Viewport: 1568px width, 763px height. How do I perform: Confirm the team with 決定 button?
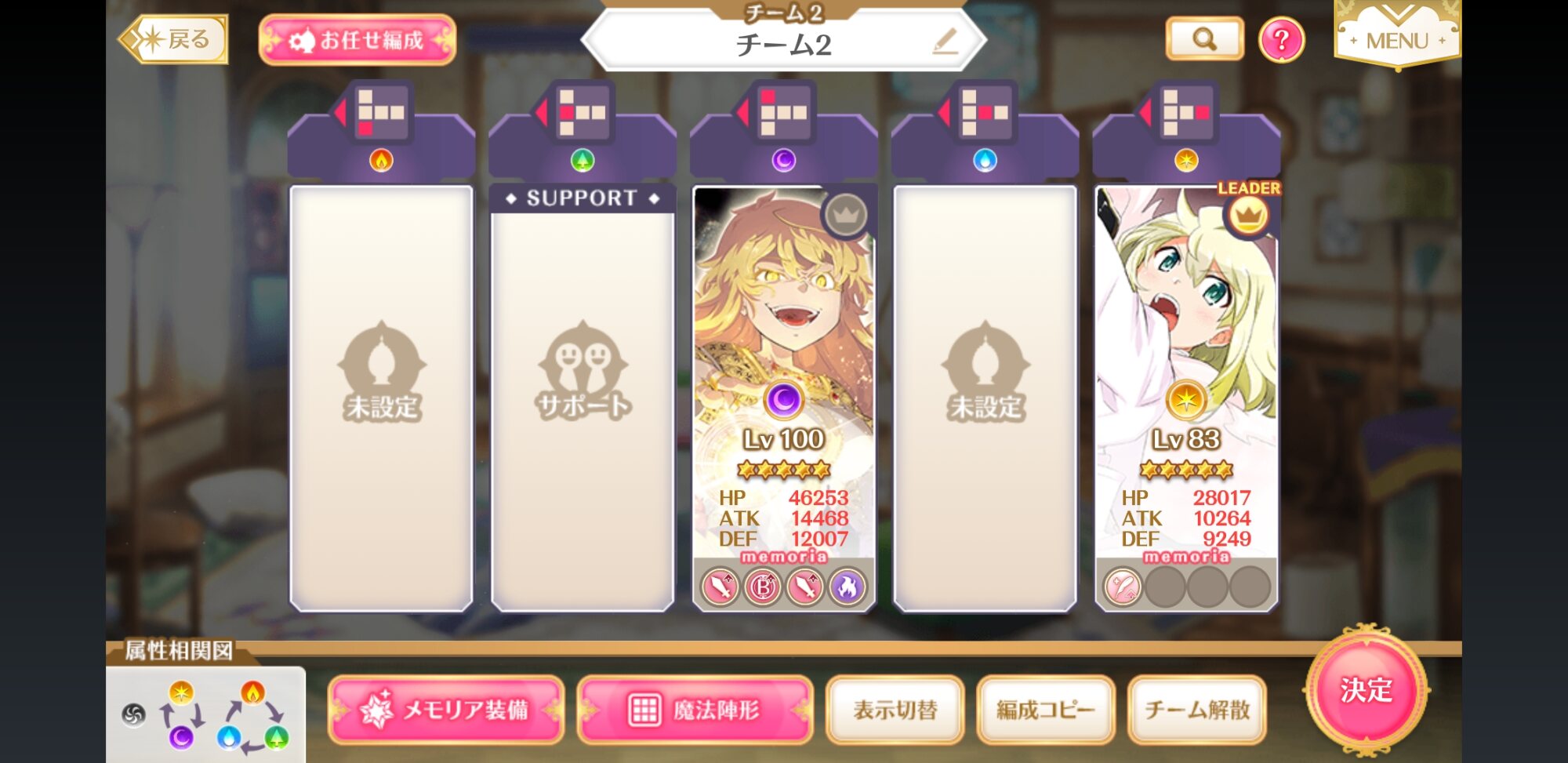[x=1367, y=690]
